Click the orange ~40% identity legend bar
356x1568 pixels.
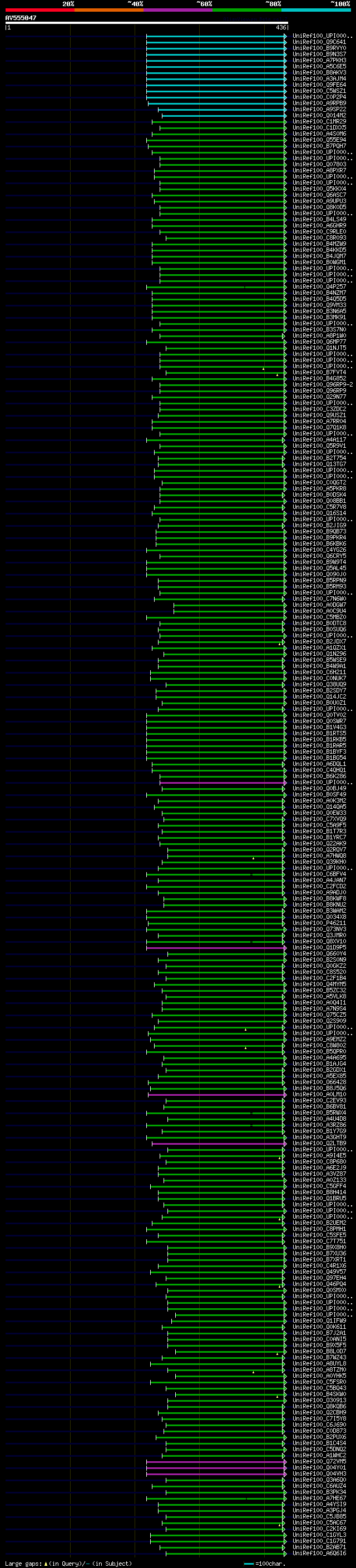click(109, 10)
